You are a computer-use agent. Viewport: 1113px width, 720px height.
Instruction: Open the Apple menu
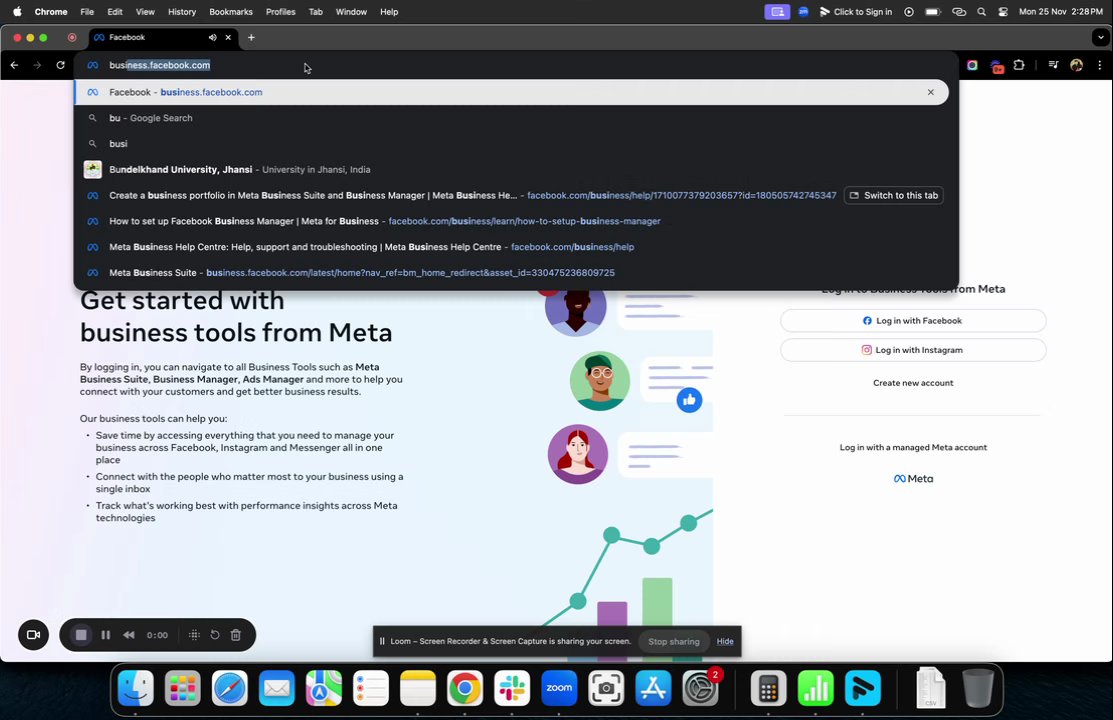(17, 12)
